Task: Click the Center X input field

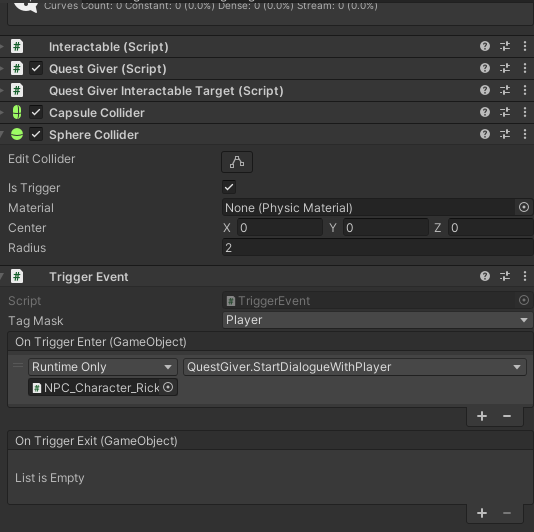Action: pos(280,228)
